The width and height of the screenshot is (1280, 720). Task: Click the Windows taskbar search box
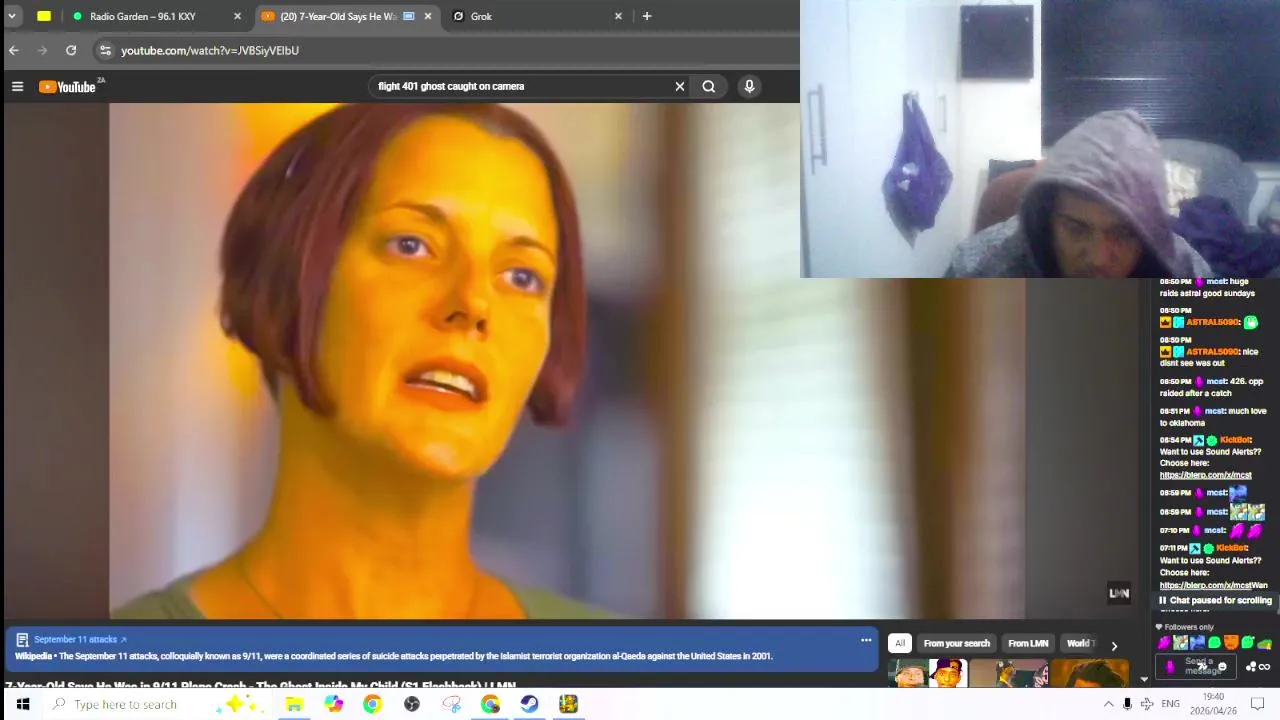click(x=160, y=704)
